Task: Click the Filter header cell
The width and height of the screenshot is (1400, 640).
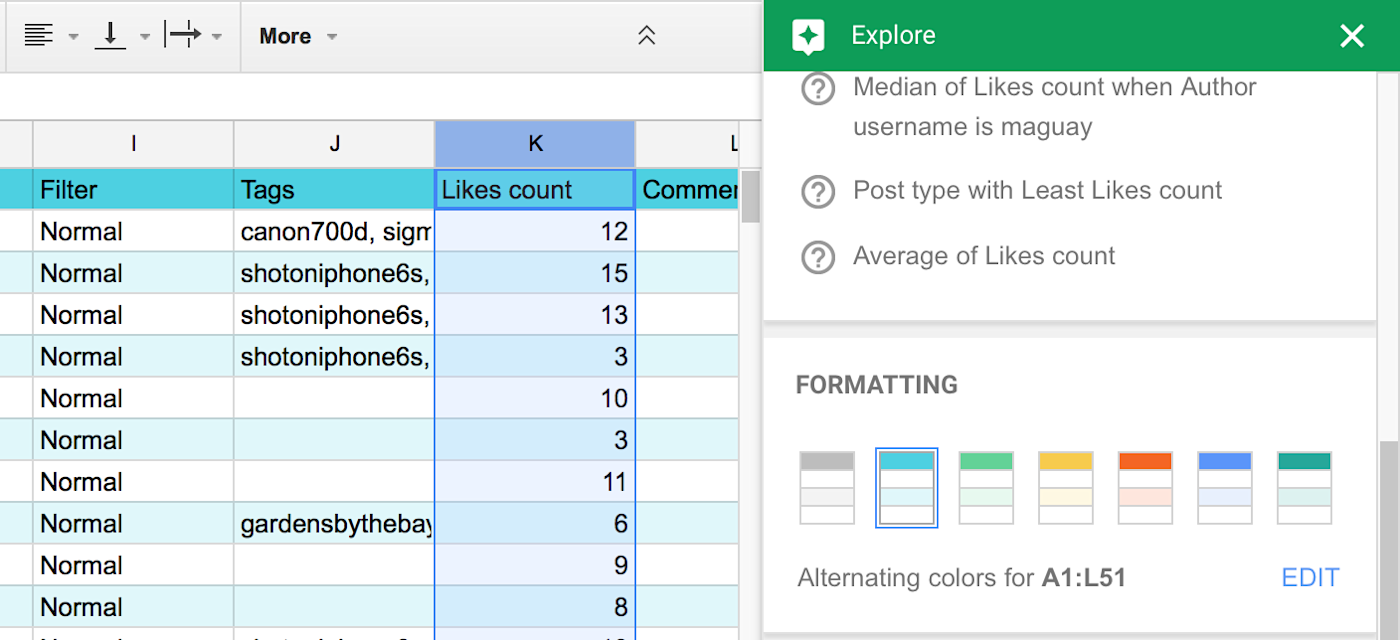Action: click(133, 190)
